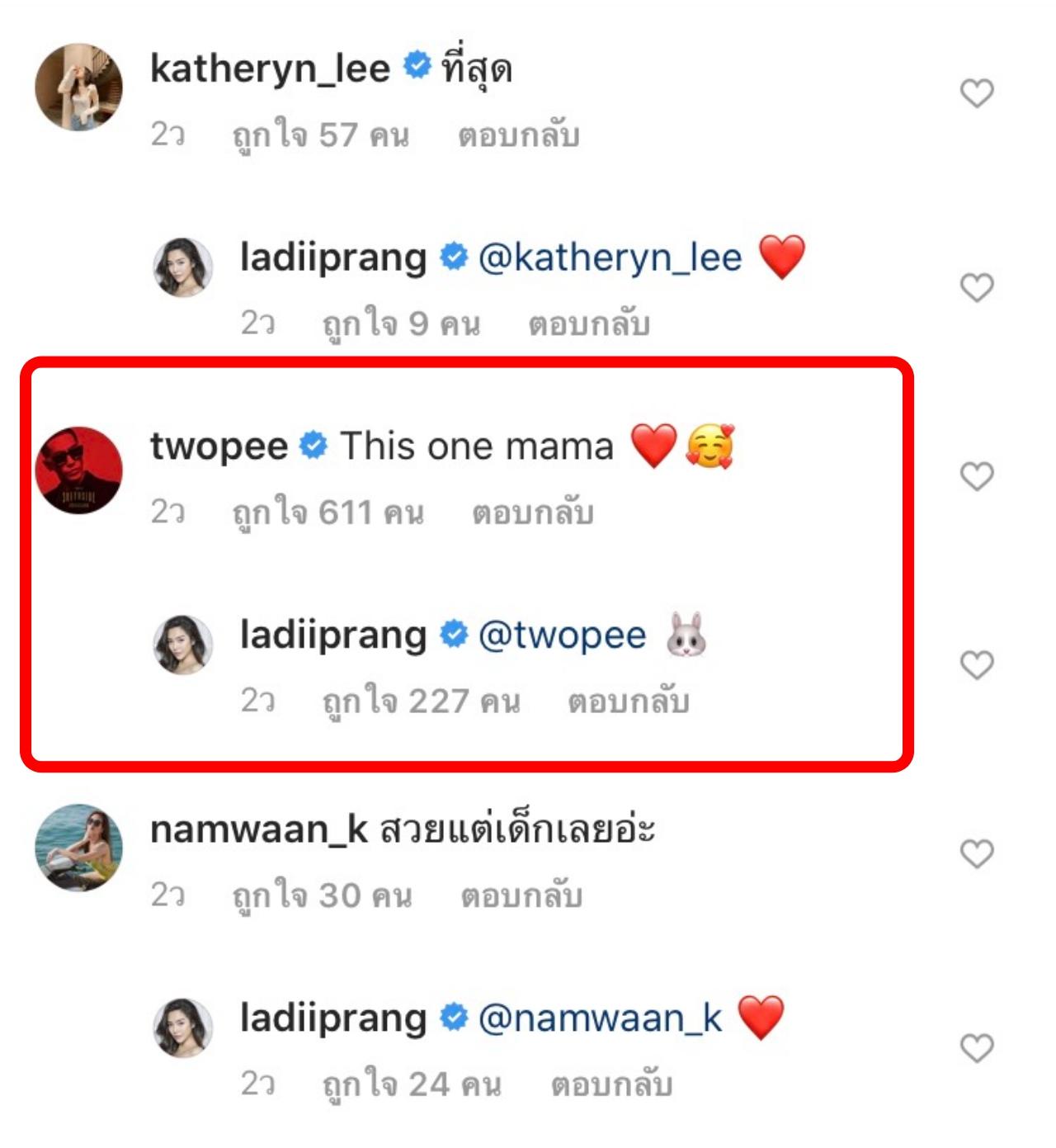Tap heart on twopee's "This one mama" comment

coord(977,476)
